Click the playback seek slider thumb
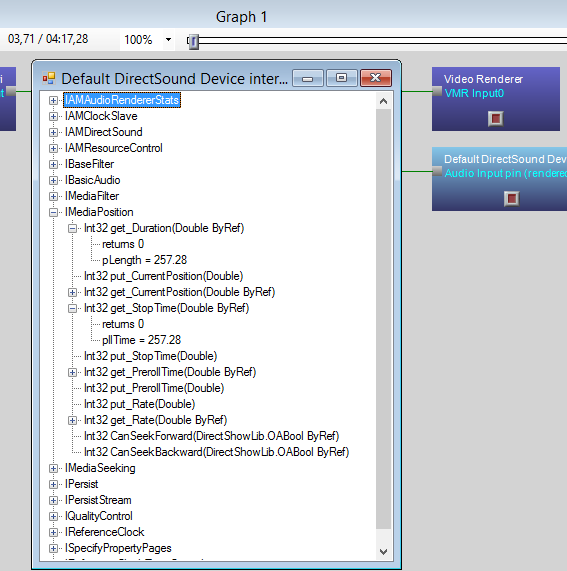 [193, 42]
